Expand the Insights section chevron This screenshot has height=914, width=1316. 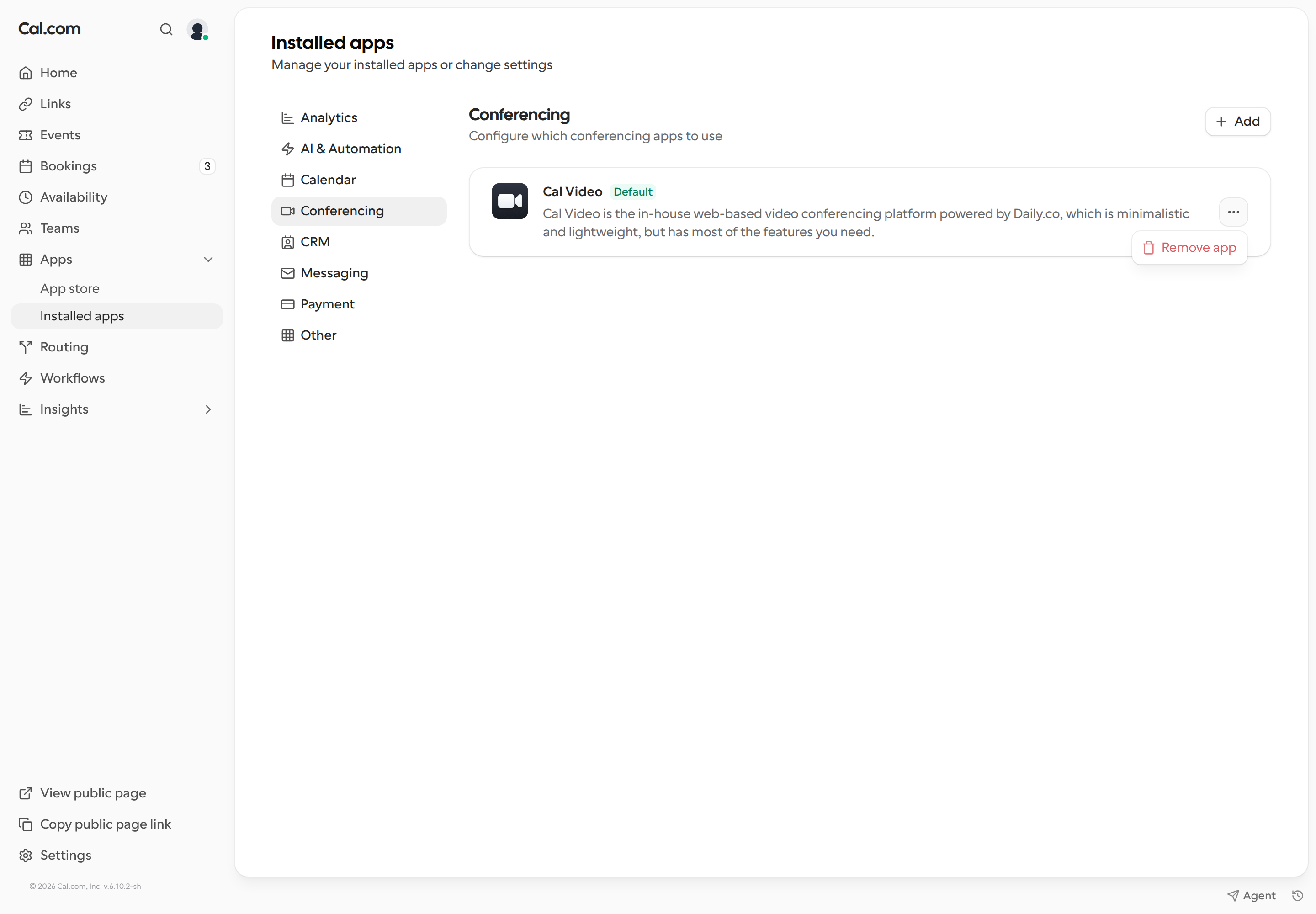tap(208, 409)
